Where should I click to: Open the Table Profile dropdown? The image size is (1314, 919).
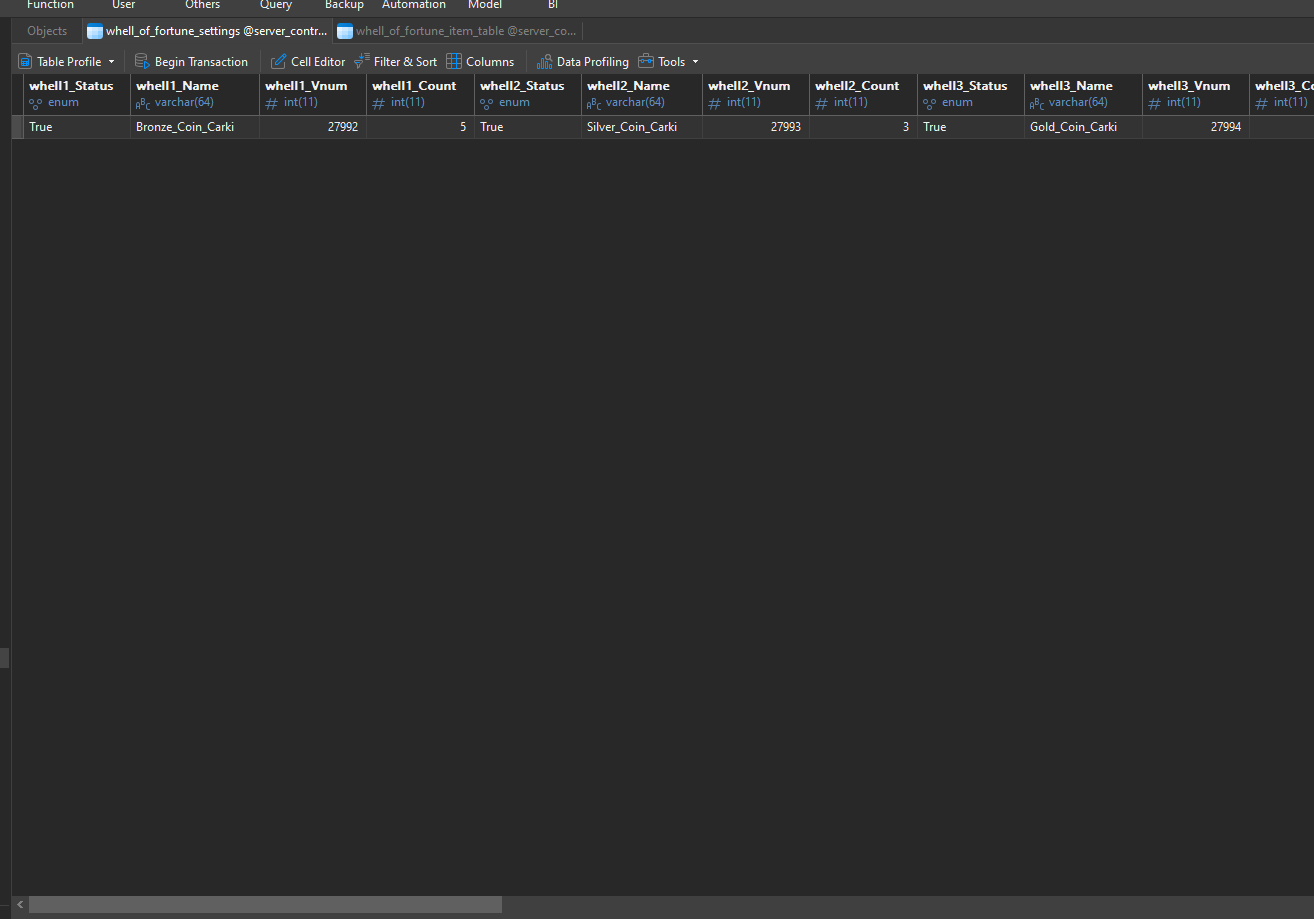click(66, 62)
